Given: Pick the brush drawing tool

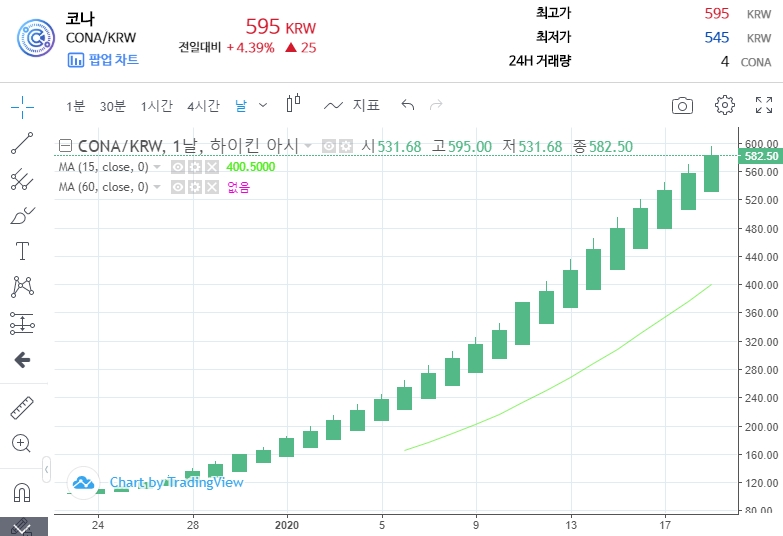Looking at the screenshot, I should (x=22, y=215).
